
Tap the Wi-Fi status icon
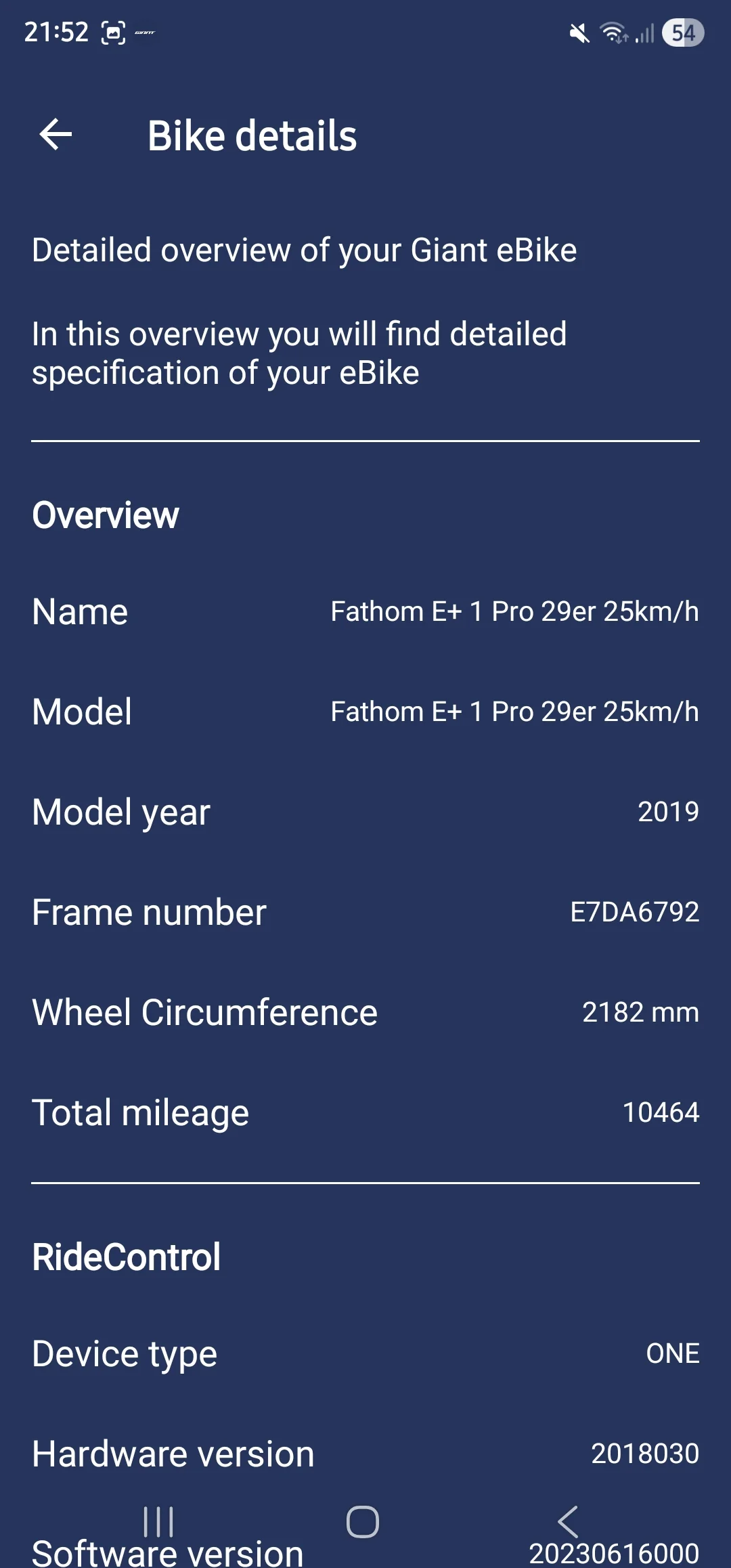614,32
